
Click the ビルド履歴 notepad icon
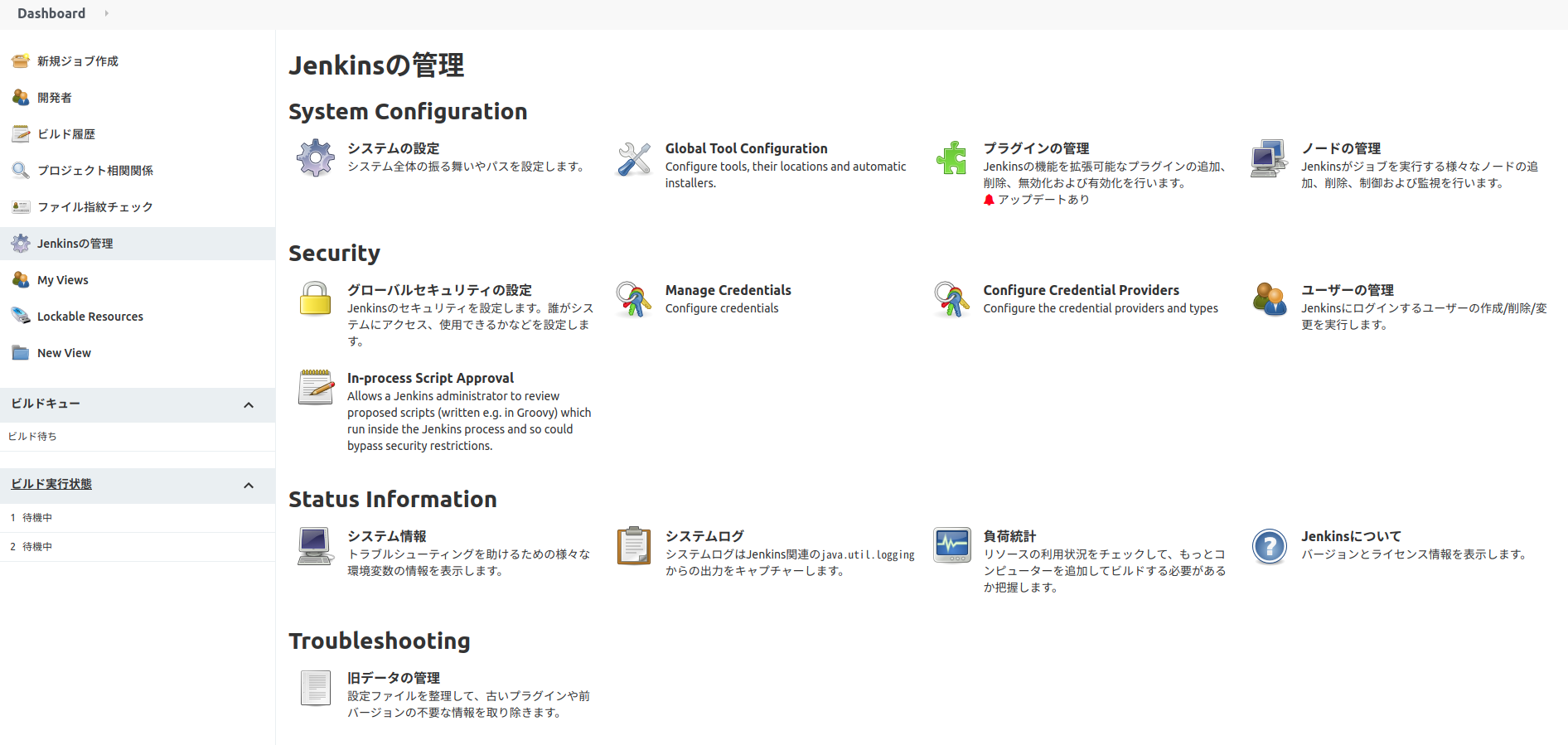(x=21, y=134)
